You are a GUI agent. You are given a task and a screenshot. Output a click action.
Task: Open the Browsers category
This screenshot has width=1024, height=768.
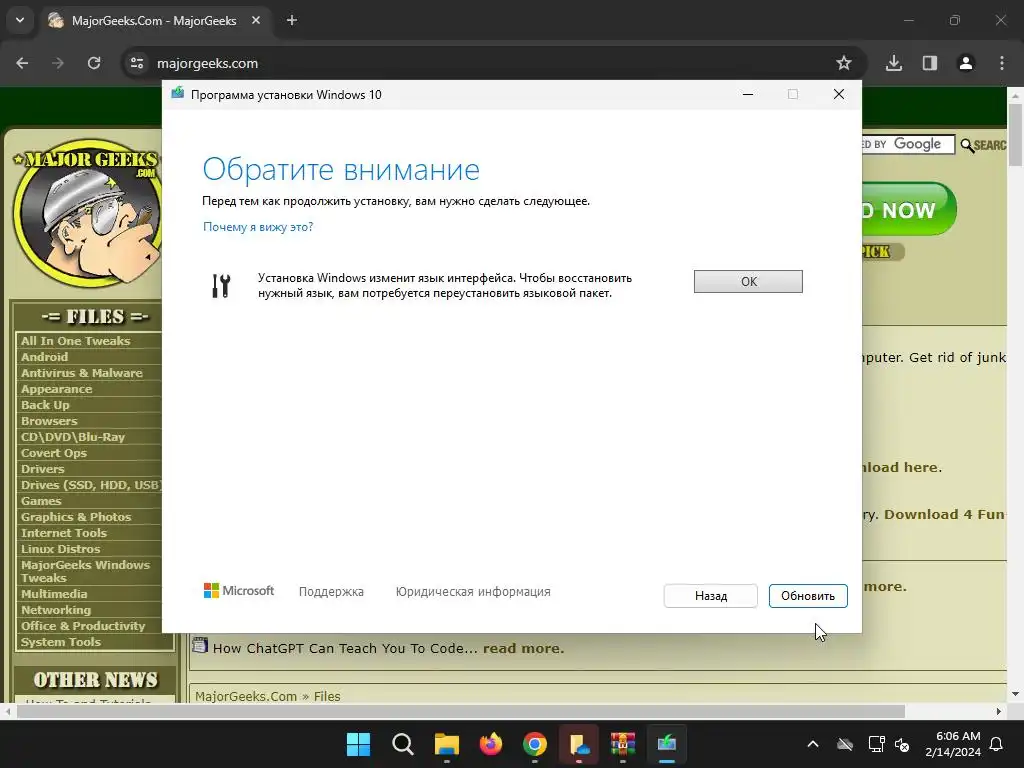[x=49, y=421]
